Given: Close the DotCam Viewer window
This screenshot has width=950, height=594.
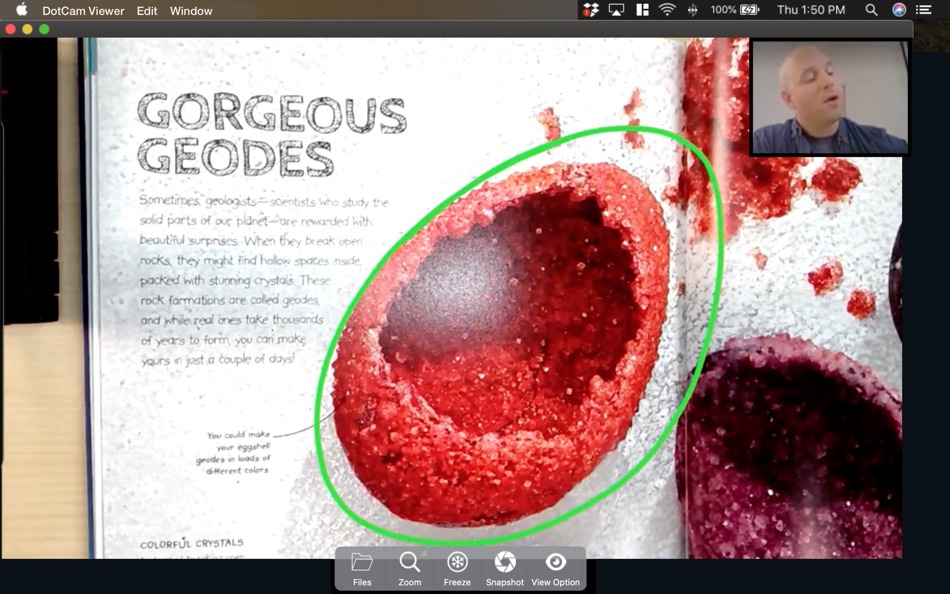Looking at the screenshot, I should (x=10, y=29).
